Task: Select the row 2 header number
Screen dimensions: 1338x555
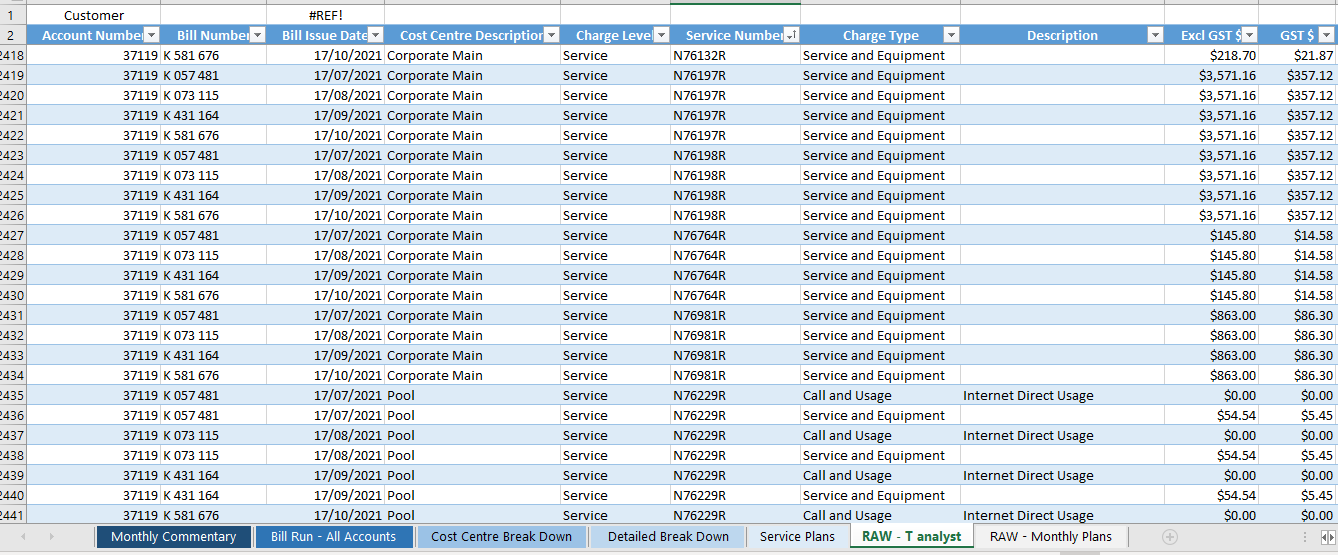Action: click(13, 35)
